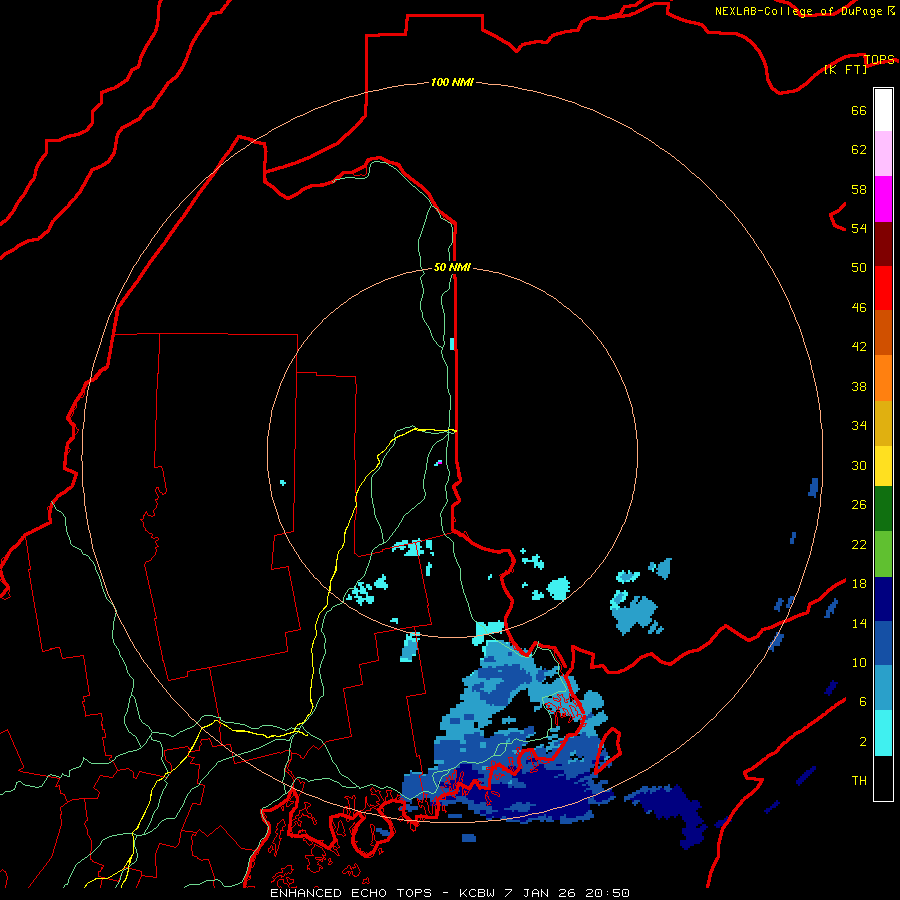Select the dark green legend swatch
Image resolution: width=900 pixels, height=900 pixels.
883,509
